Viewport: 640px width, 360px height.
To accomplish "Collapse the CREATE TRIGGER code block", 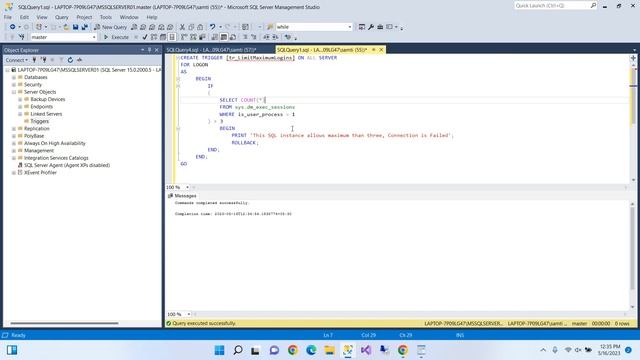I will point(178,58).
